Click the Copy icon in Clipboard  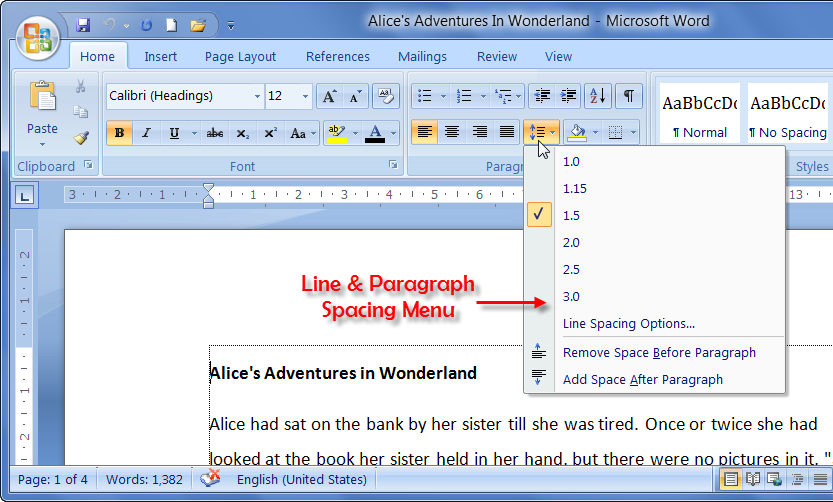pyautogui.click(x=80, y=112)
